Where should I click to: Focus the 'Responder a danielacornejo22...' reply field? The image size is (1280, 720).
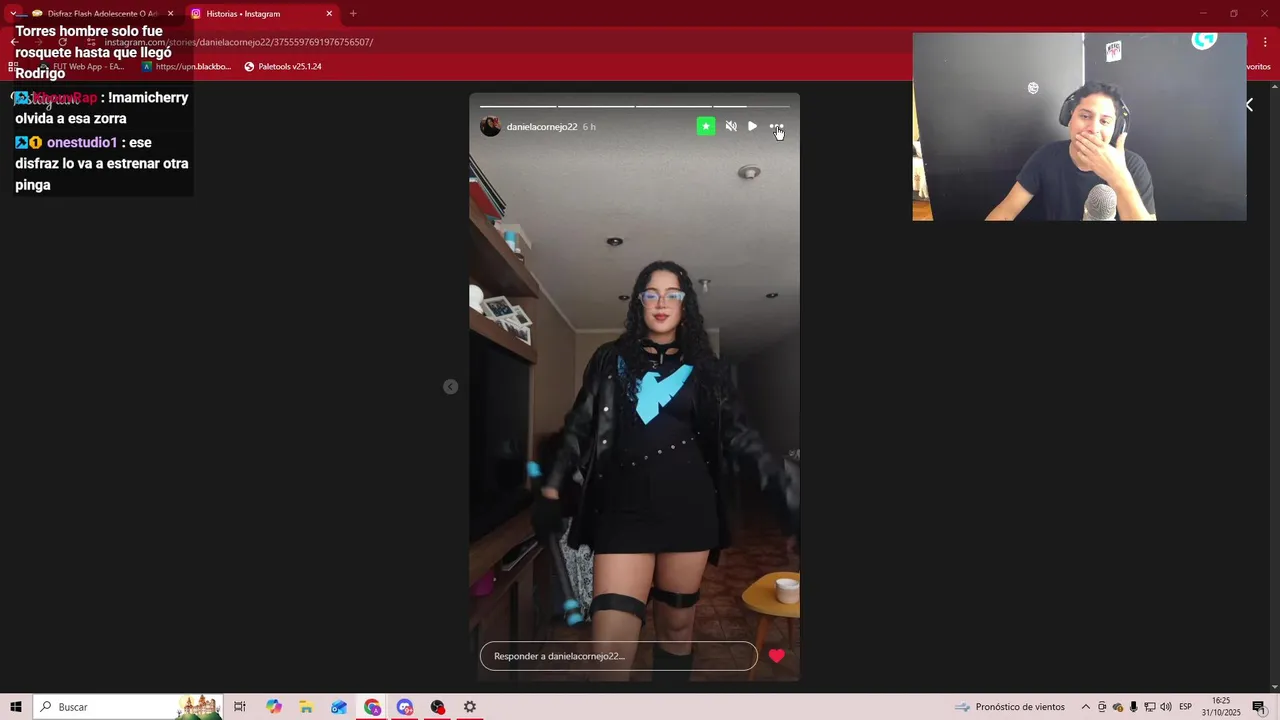pos(619,656)
